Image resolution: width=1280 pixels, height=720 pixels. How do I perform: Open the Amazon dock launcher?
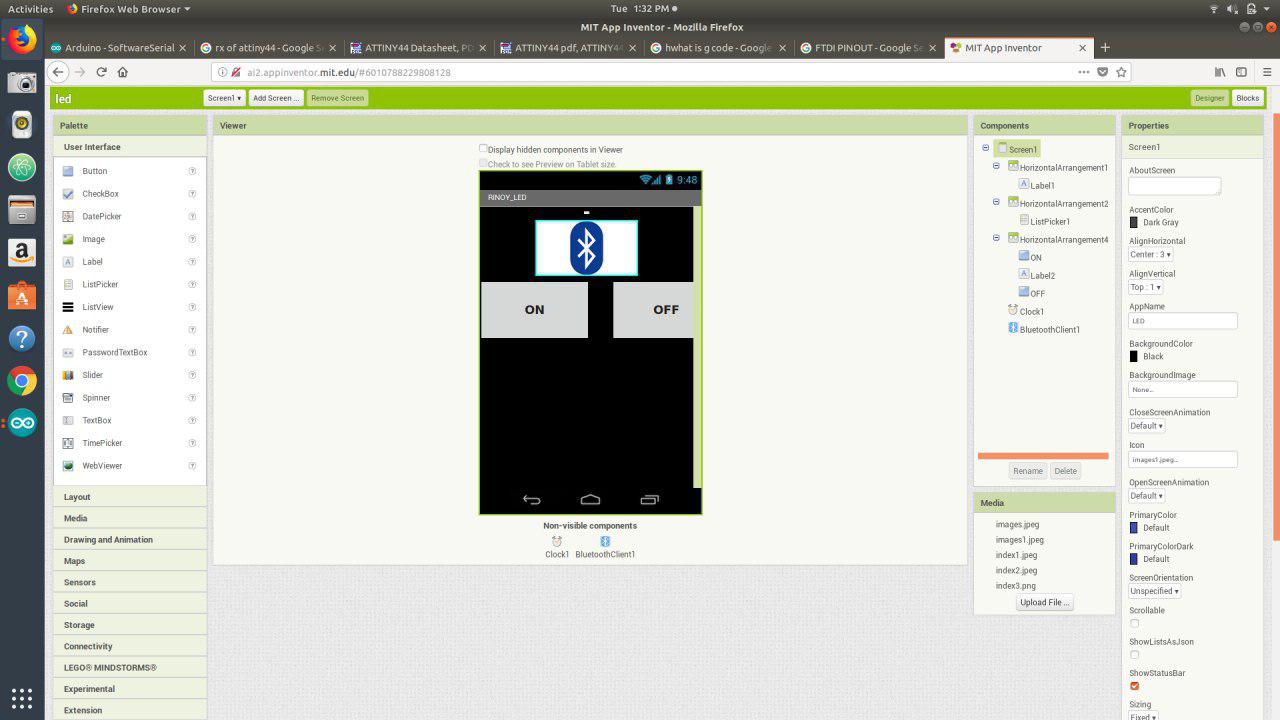[22, 253]
